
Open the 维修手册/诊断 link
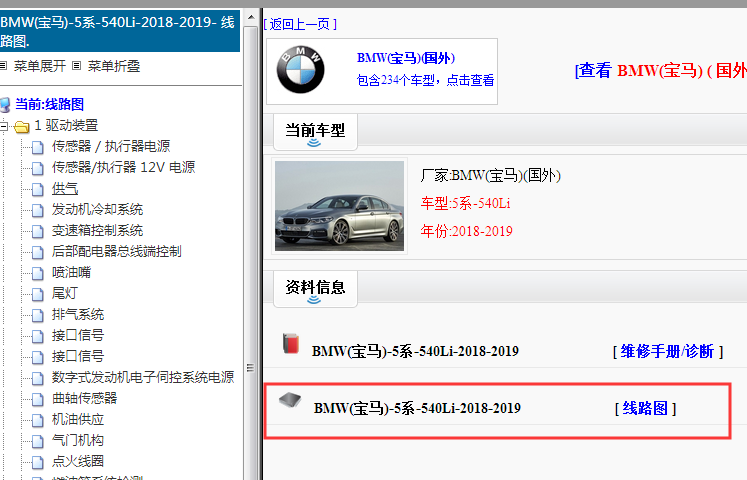tap(667, 351)
